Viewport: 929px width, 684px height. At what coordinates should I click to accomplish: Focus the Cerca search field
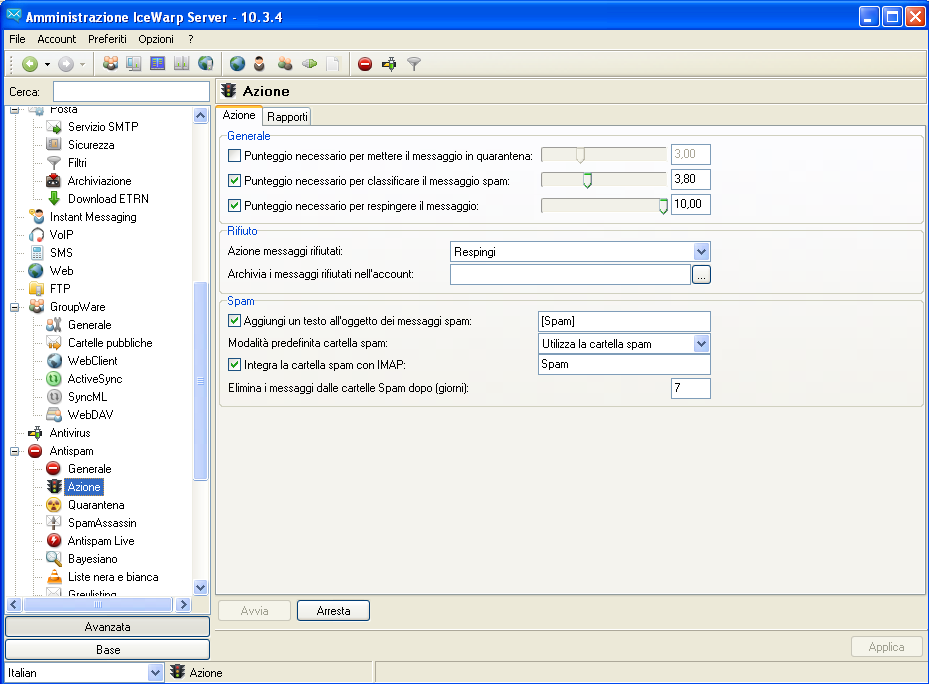pyautogui.click(x=131, y=92)
